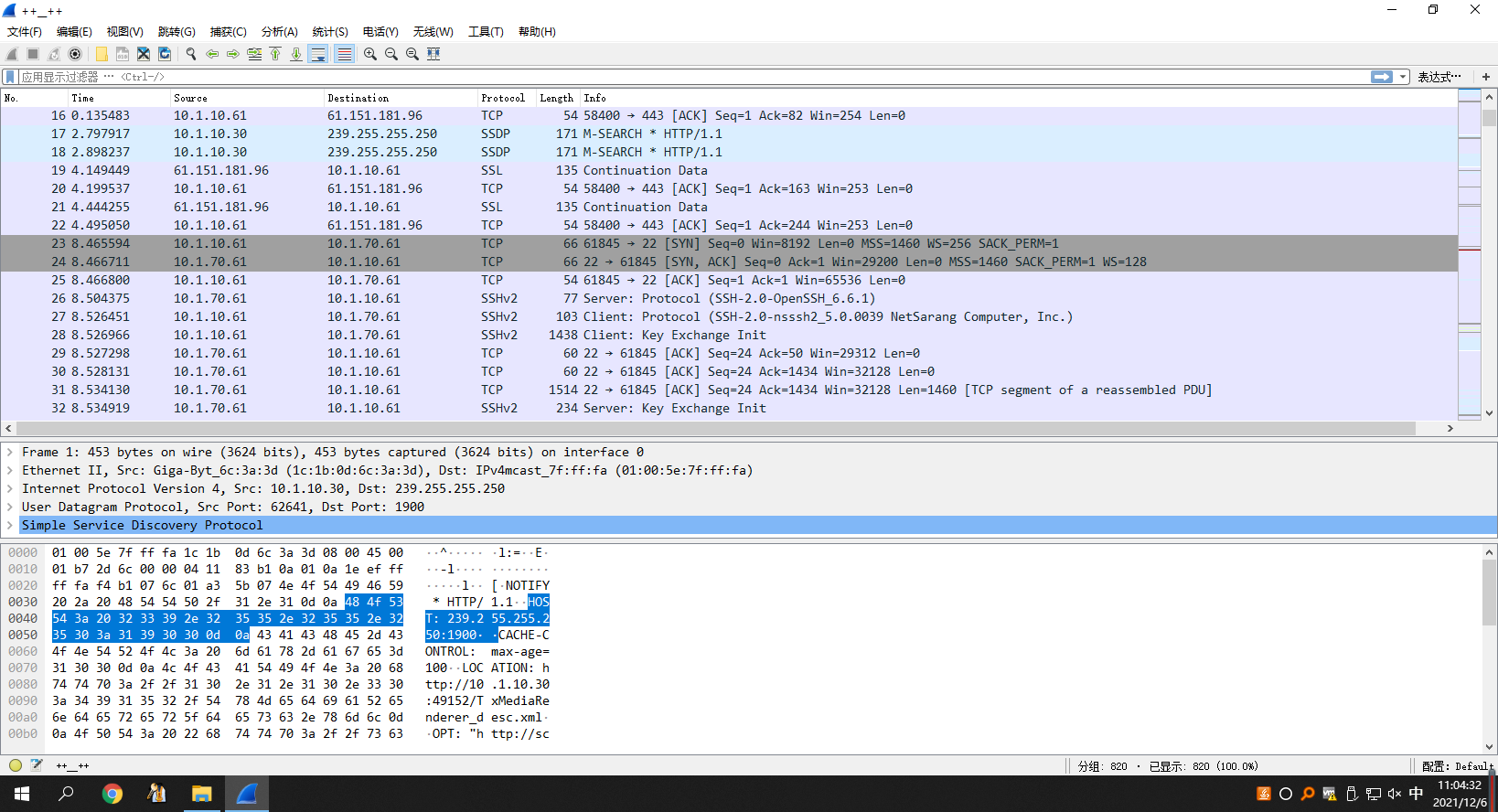
Task: Open the Windows Start menu
Action: pyautogui.click(x=22, y=794)
